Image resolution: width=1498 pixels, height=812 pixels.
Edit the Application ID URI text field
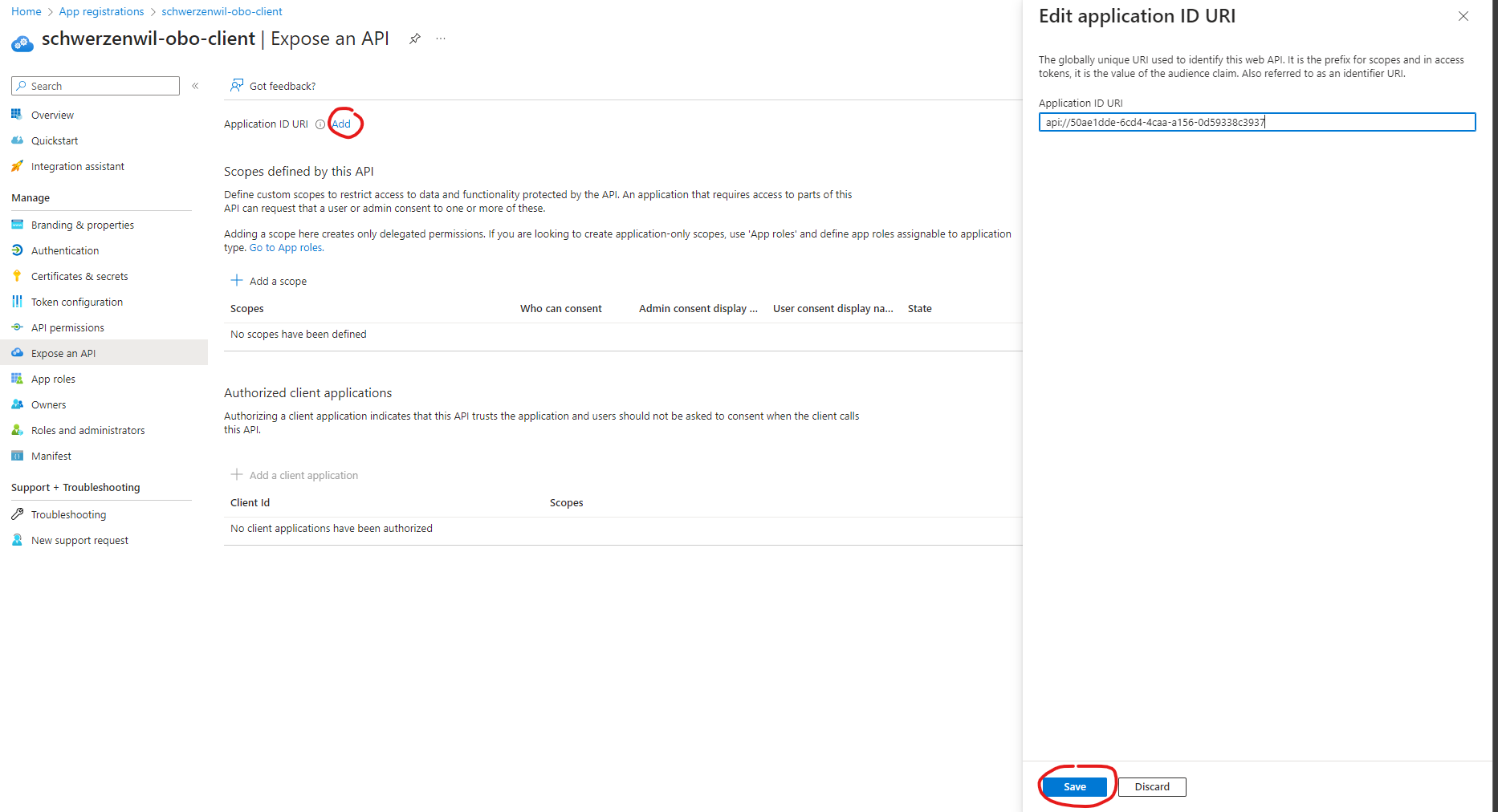click(1256, 122)
